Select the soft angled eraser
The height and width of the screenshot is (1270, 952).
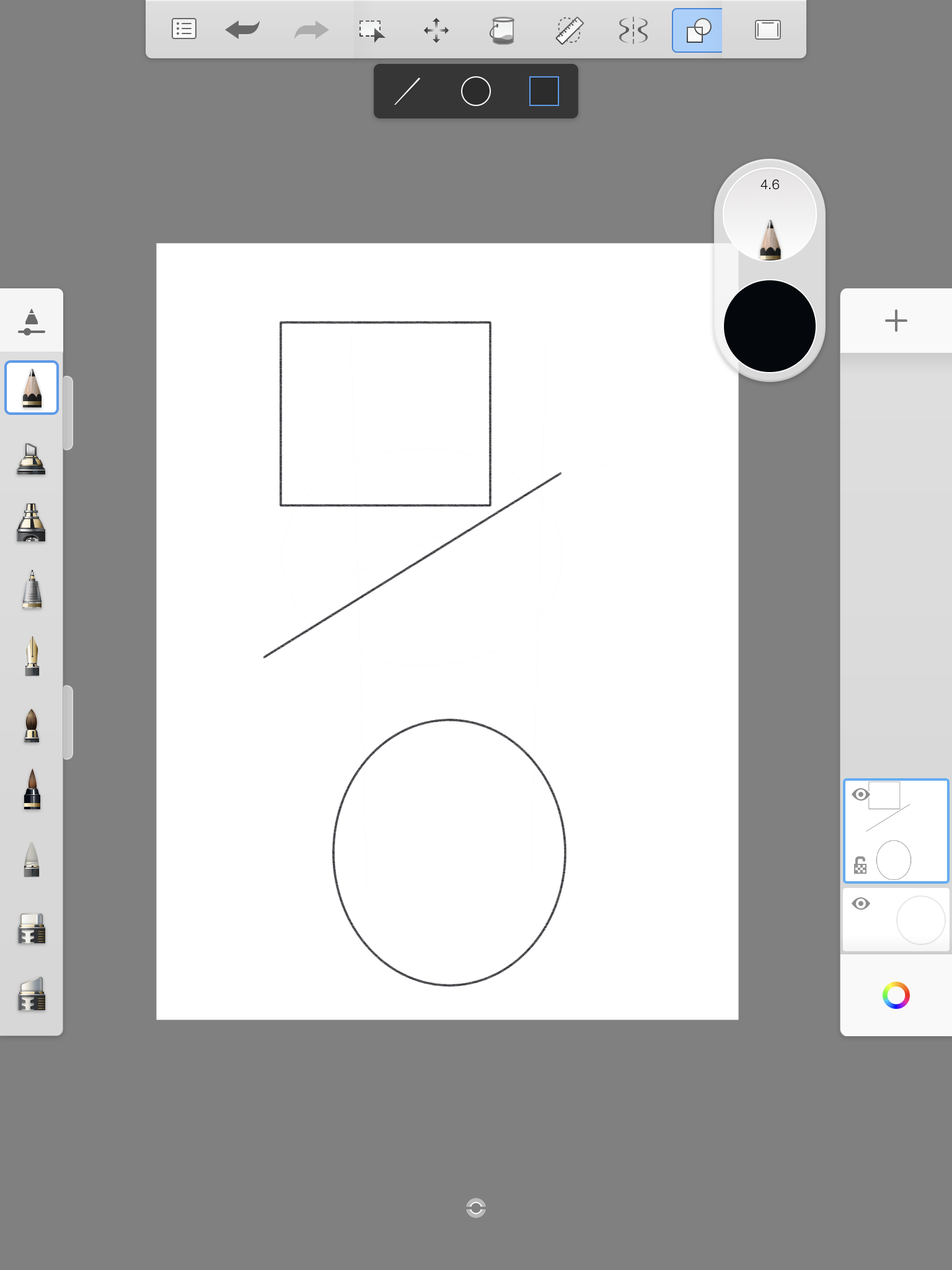pos(32,994)
